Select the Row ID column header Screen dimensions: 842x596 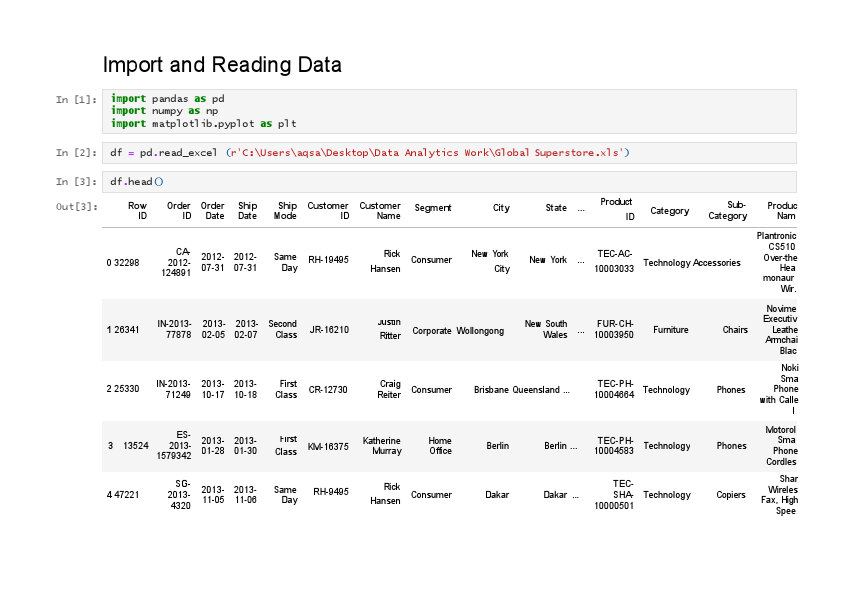[137, 210]
